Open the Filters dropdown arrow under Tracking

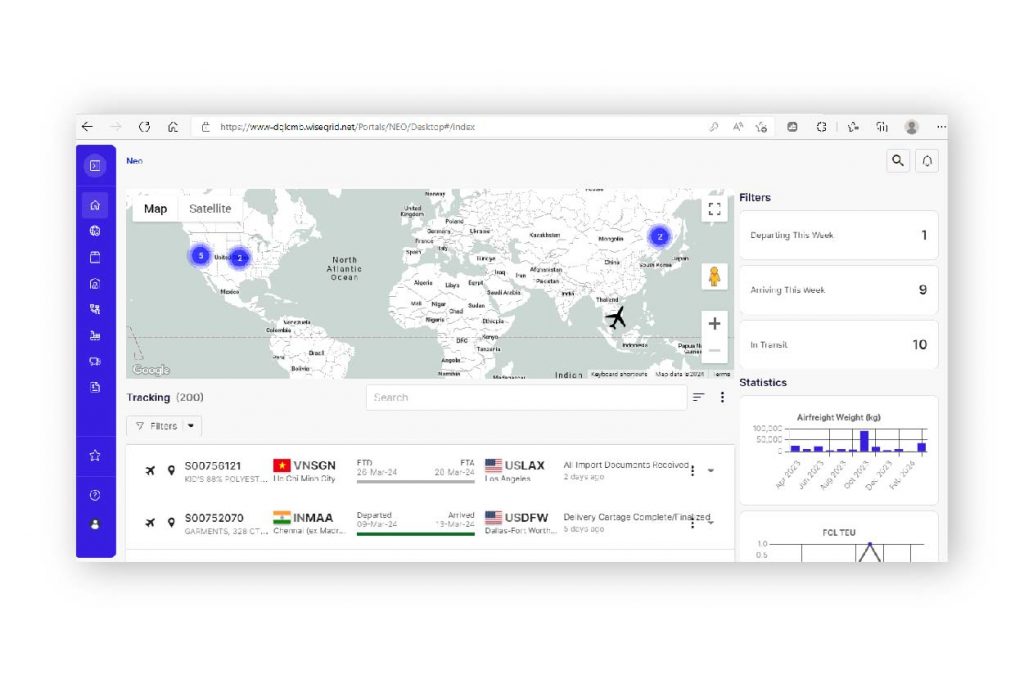pyautogui.click(x=191, y=426)
